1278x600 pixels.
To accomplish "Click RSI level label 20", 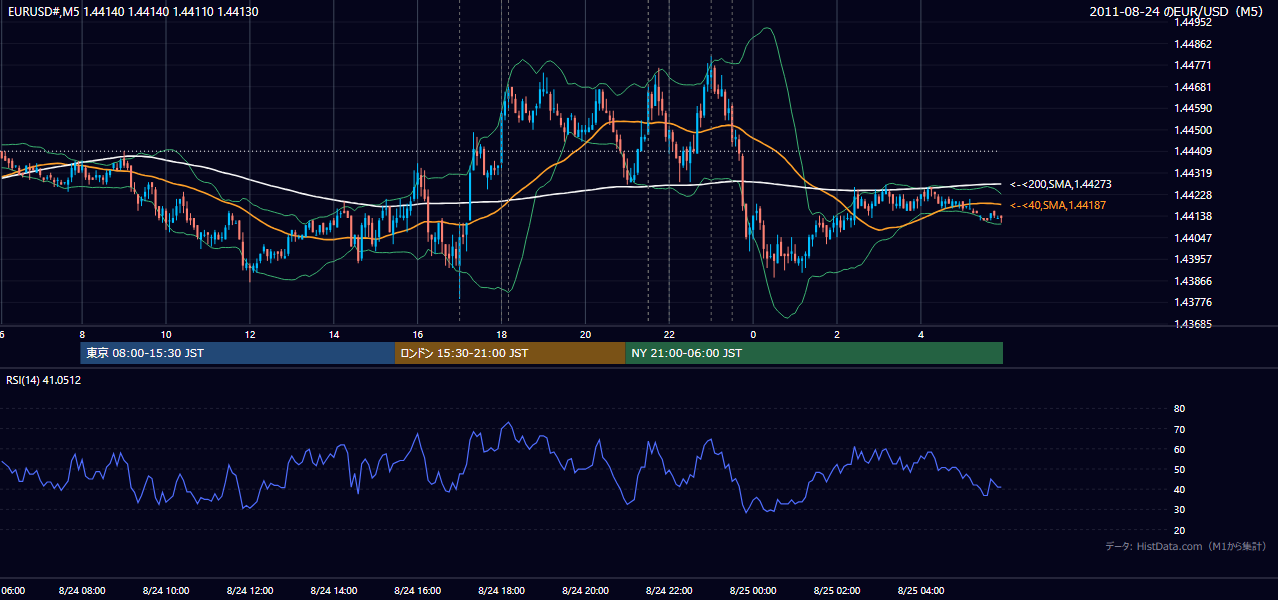I will pos(1179,530).
